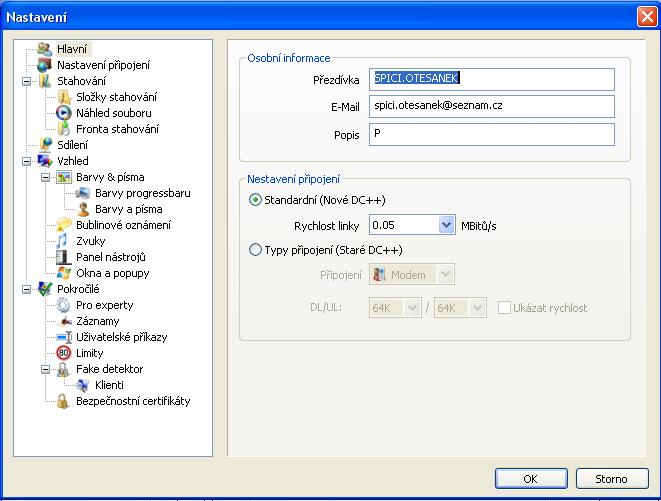Close the Nastavení dialog window
Screen dimensions: 661x501
[x=645, y=16]
